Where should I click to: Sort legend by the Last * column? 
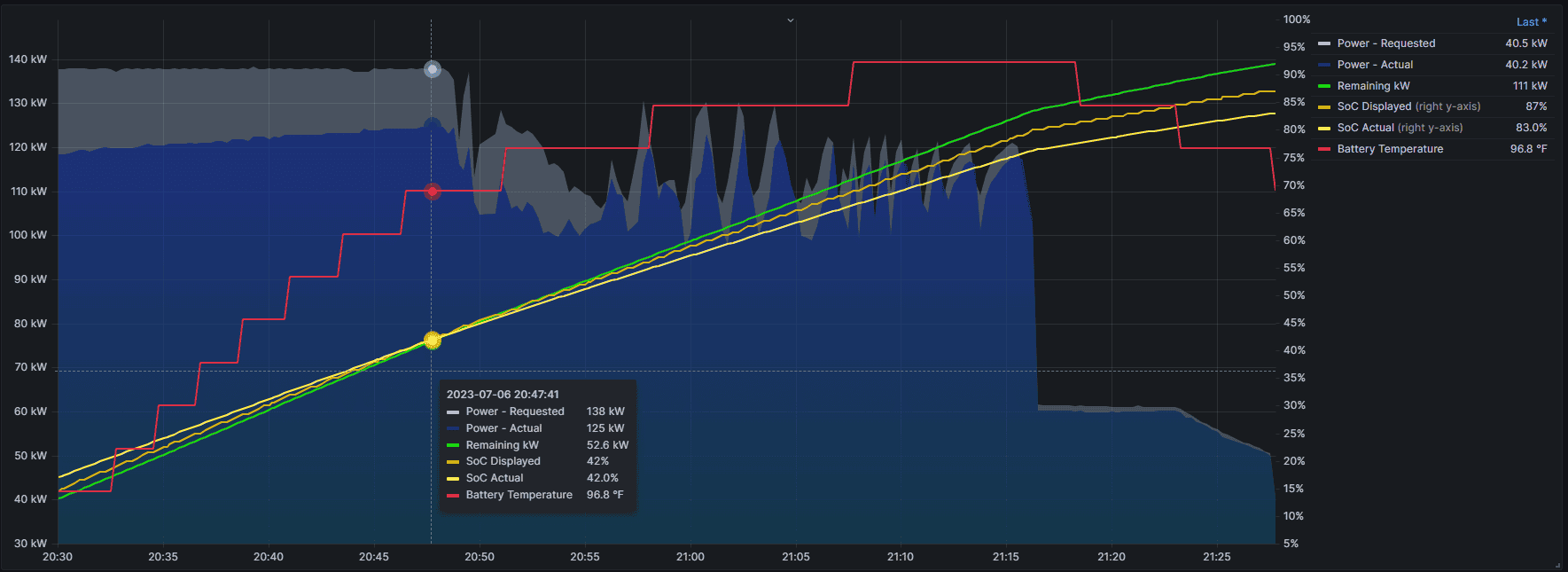[1531, 22]
